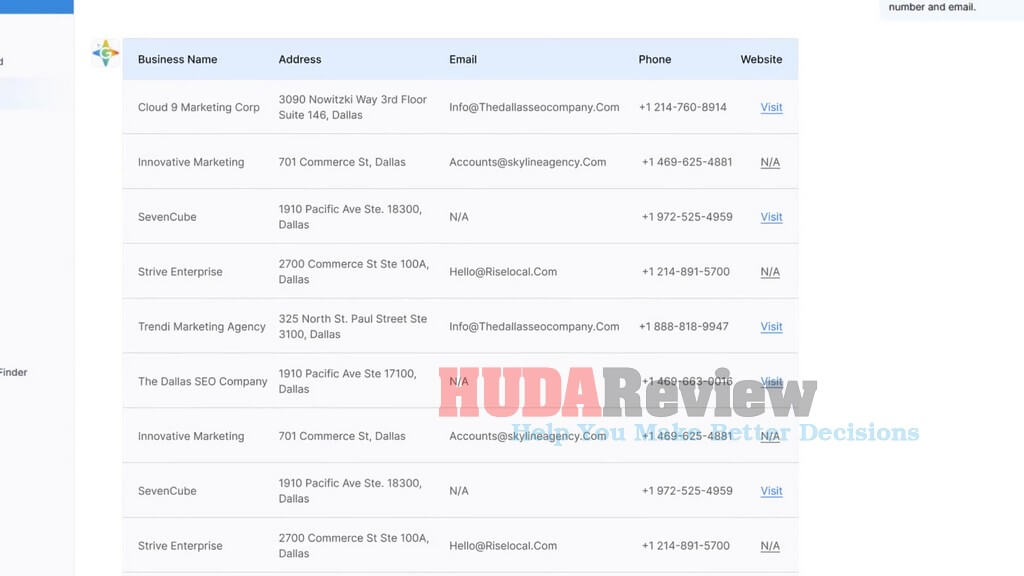Open Visit link in first SevenCube row
Viewport: 1024px width, 576px height.
click(771, 217)
